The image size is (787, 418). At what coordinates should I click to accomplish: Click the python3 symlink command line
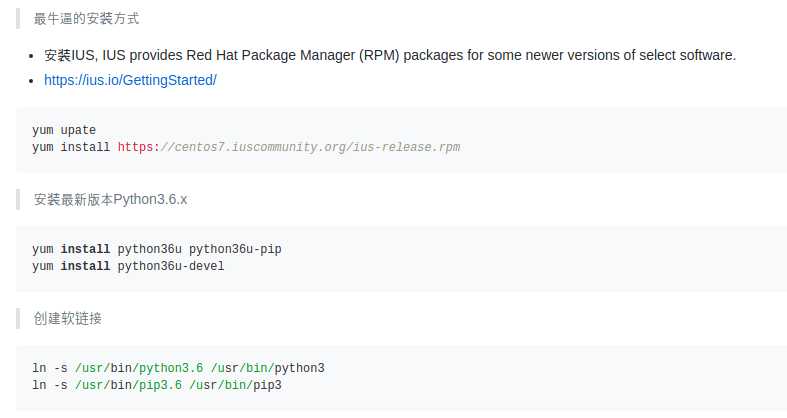pyautogui.click(x=178, y=368)
